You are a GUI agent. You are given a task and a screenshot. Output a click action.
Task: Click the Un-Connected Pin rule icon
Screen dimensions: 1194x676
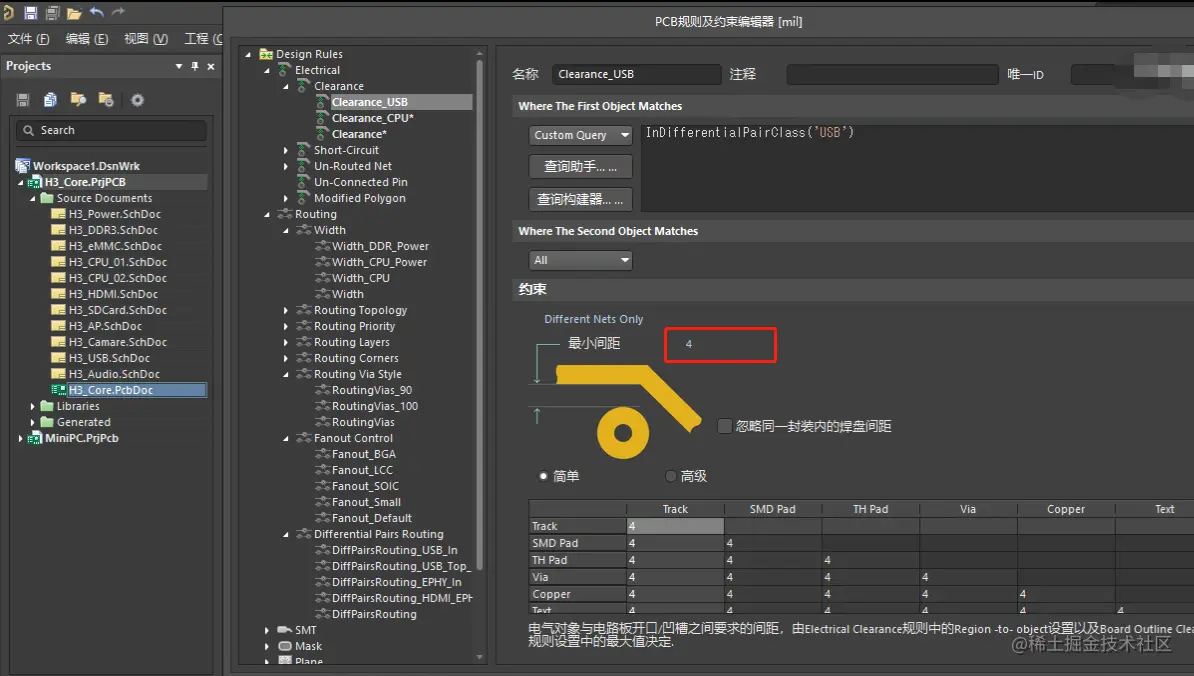click(x=304, y=183)
